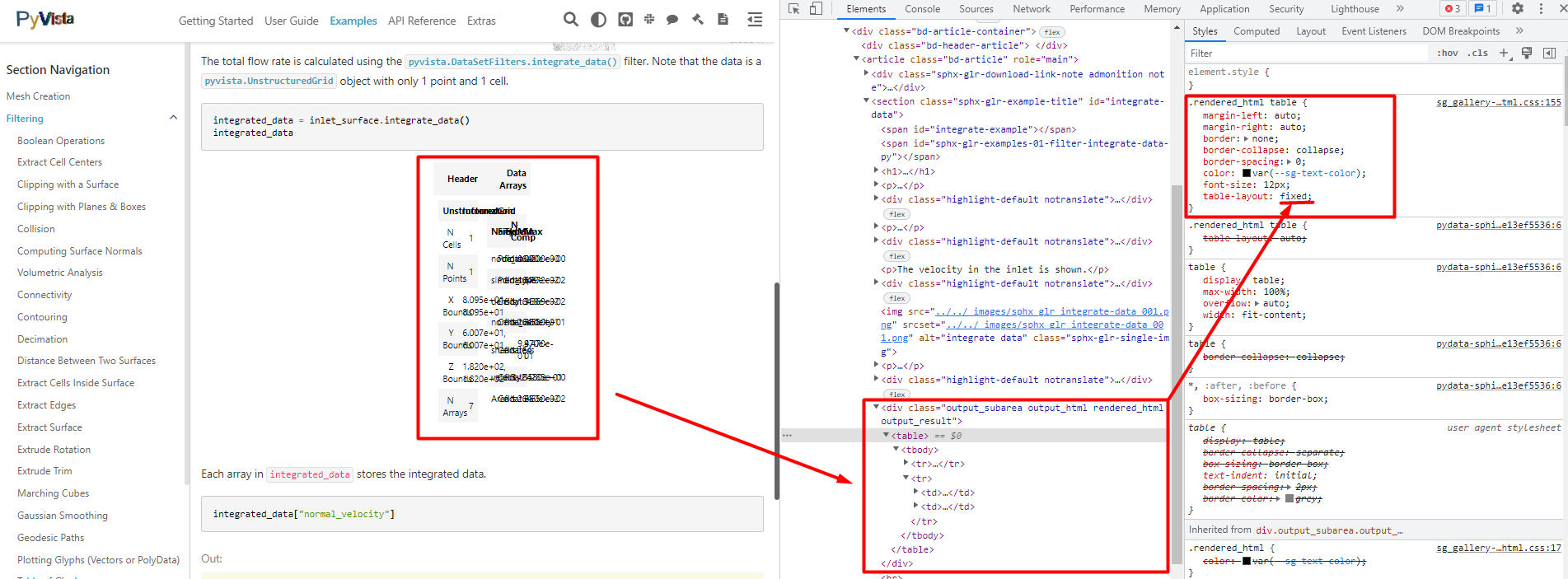
Task: Toggle the :hov element state button
Action: click(x=1448, y=53)
